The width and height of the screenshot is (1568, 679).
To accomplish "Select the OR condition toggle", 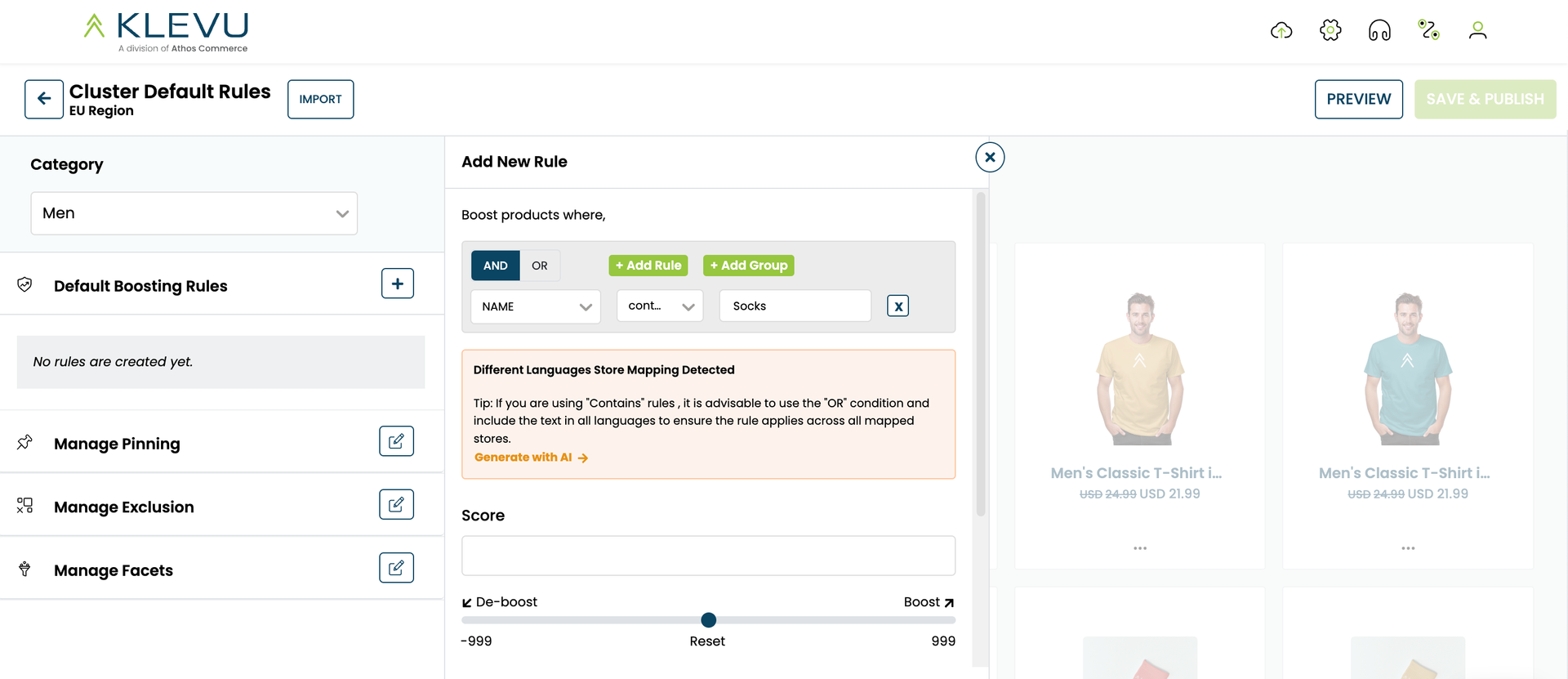I will coord(540,266).
